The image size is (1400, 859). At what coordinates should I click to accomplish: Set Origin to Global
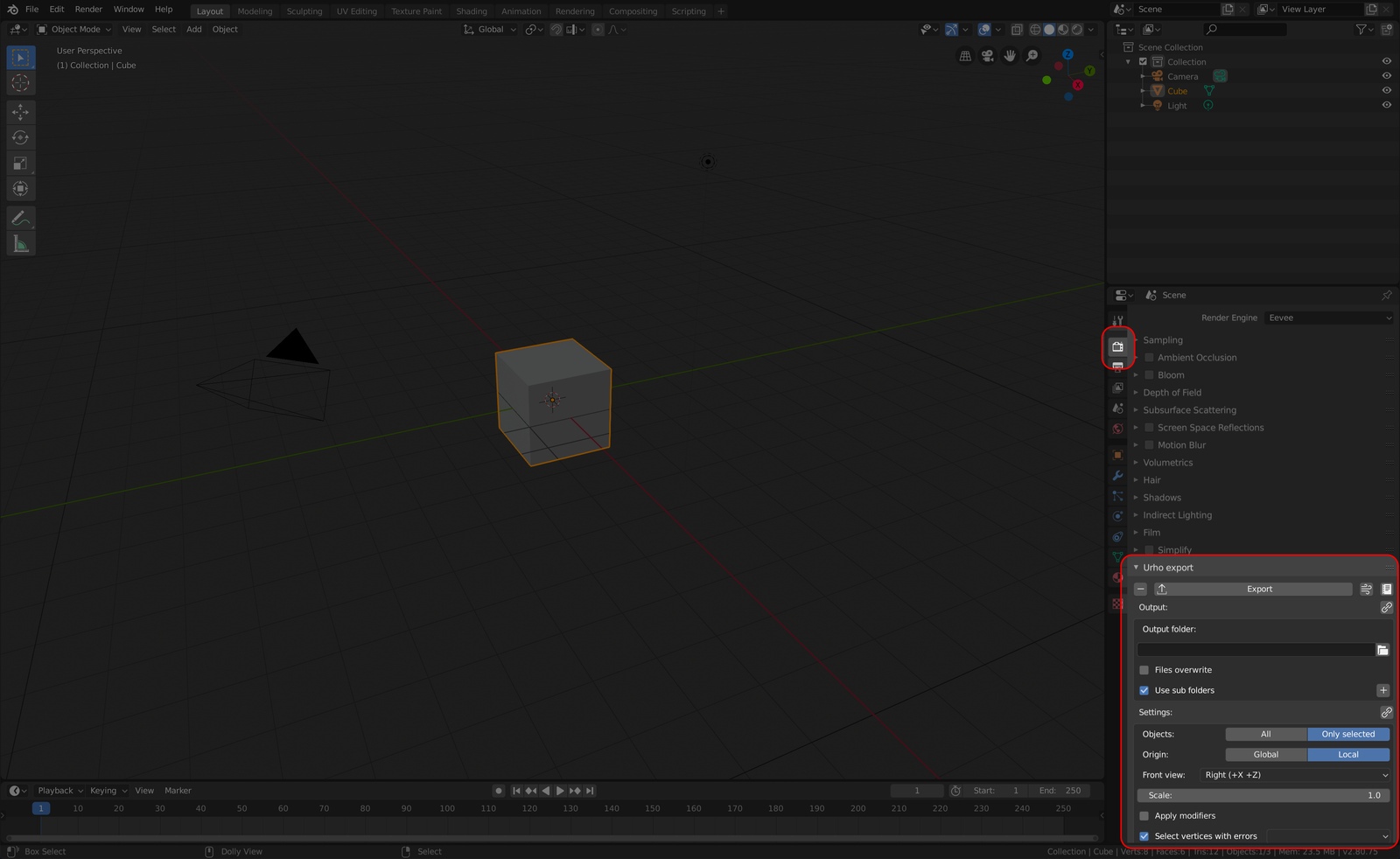[1266, 755]
